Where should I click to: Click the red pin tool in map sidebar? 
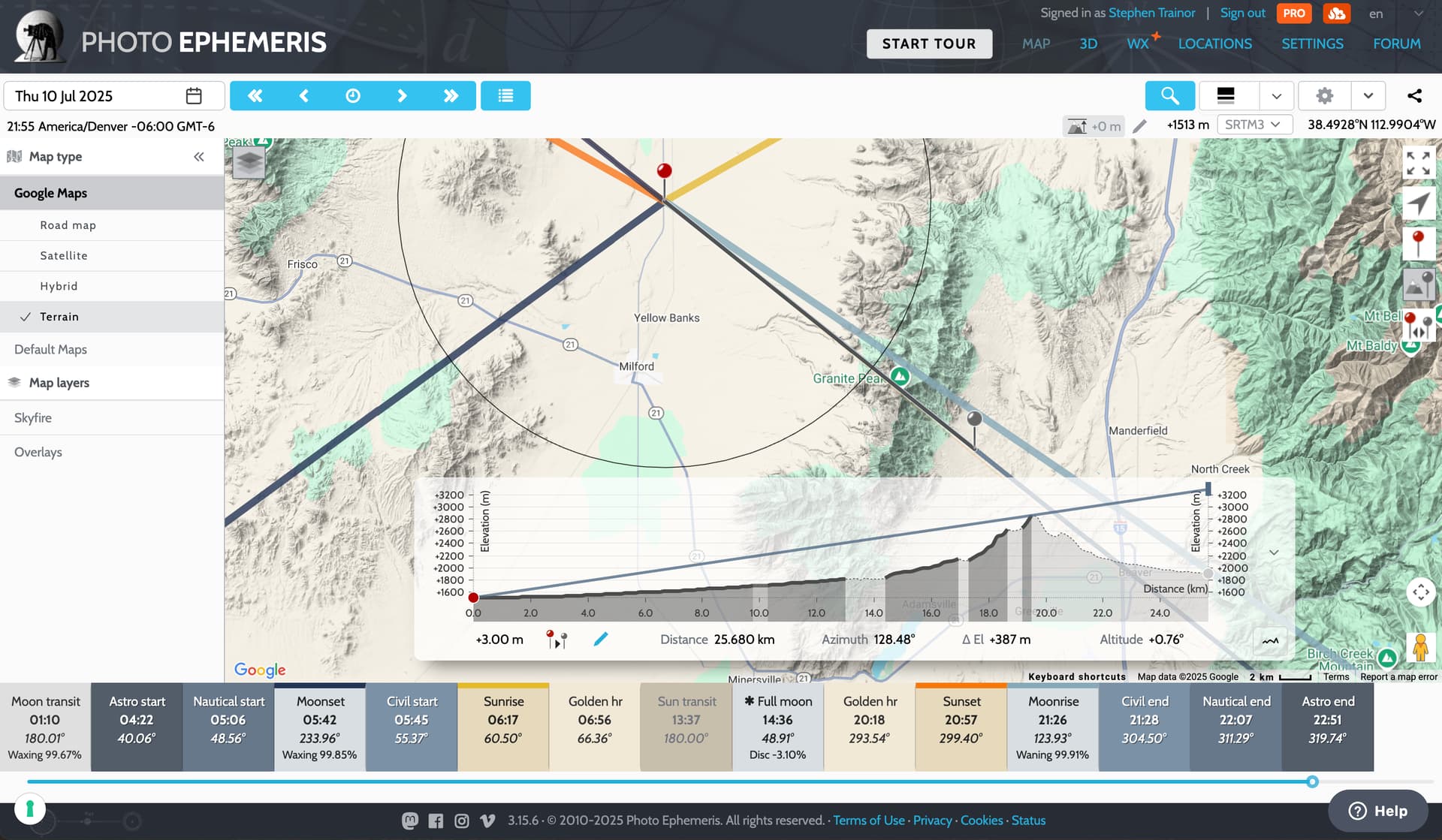(x=1418, y=244)
